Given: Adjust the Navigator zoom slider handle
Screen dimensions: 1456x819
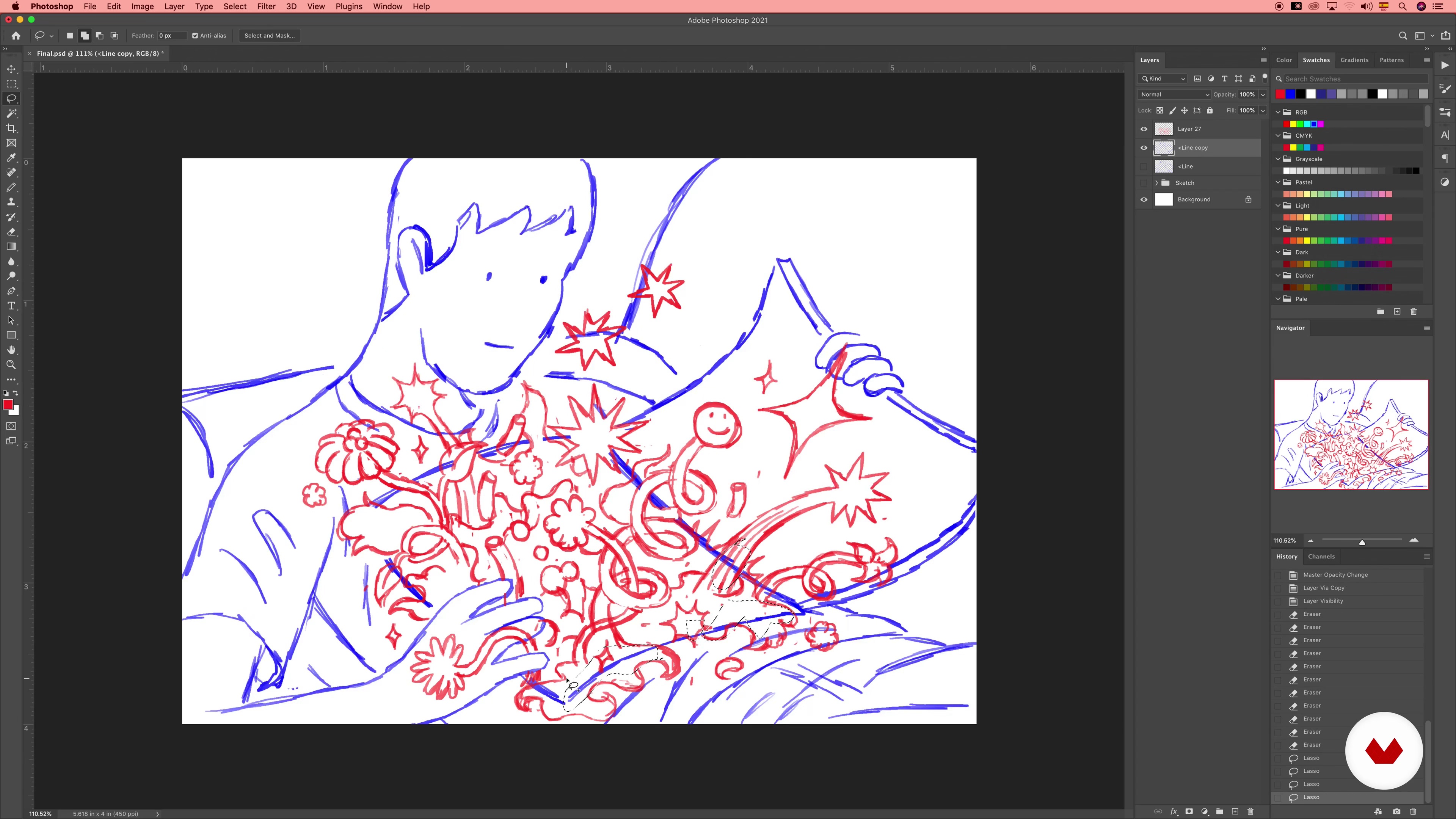Looking at the screenshot, I should tap(1362, 542).
